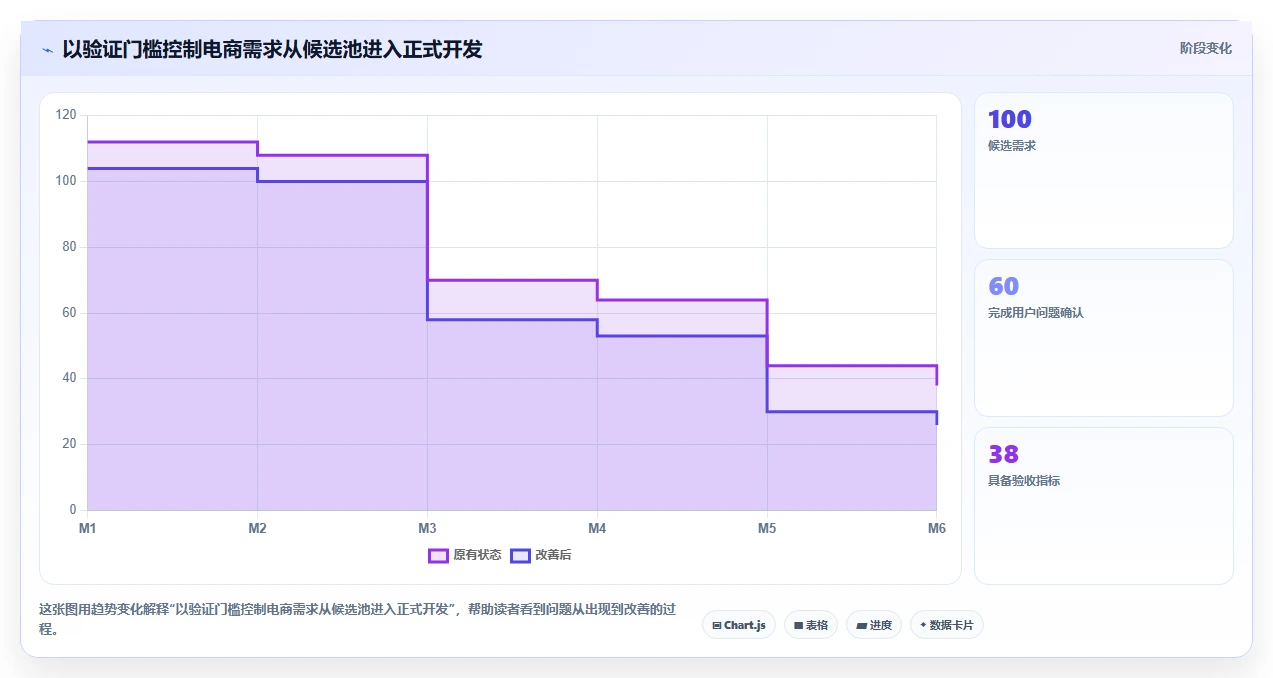1273x678 pixels.
Task: Click the Chart.js tag chip
Action: [x=739, y=625]
